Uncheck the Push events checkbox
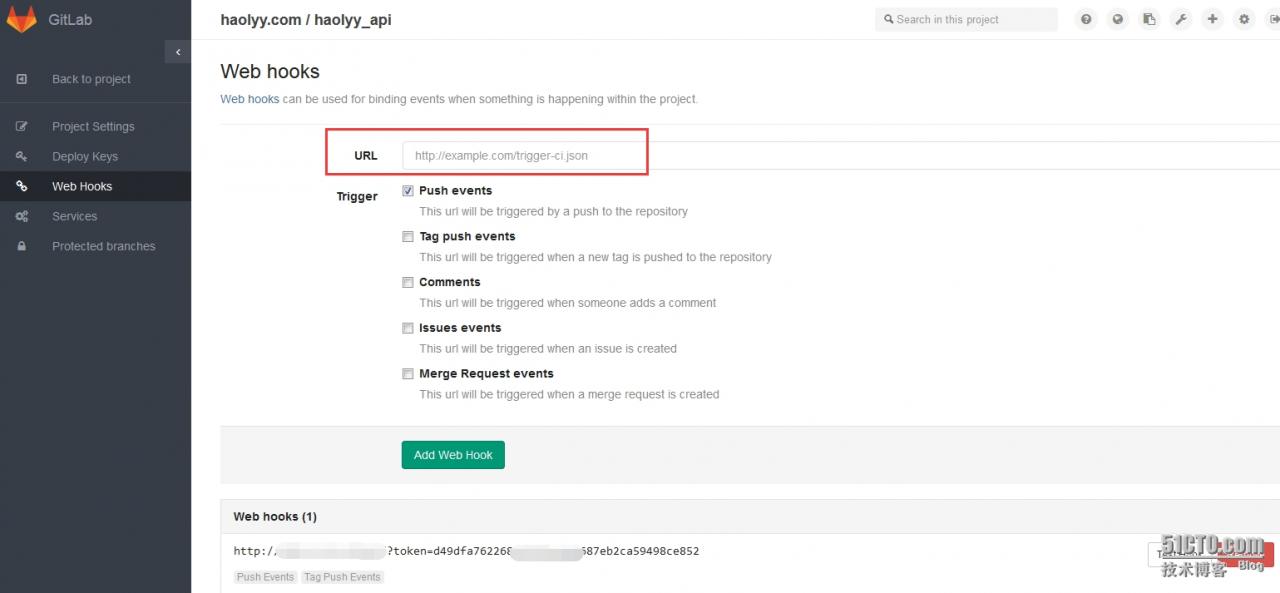The image size is (1280, 593). [408, 190]
